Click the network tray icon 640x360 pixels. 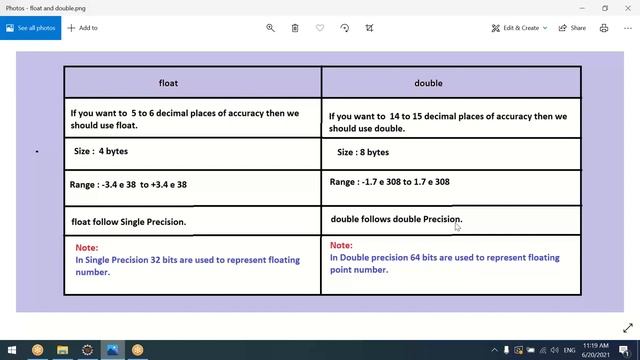coord(542,350)
